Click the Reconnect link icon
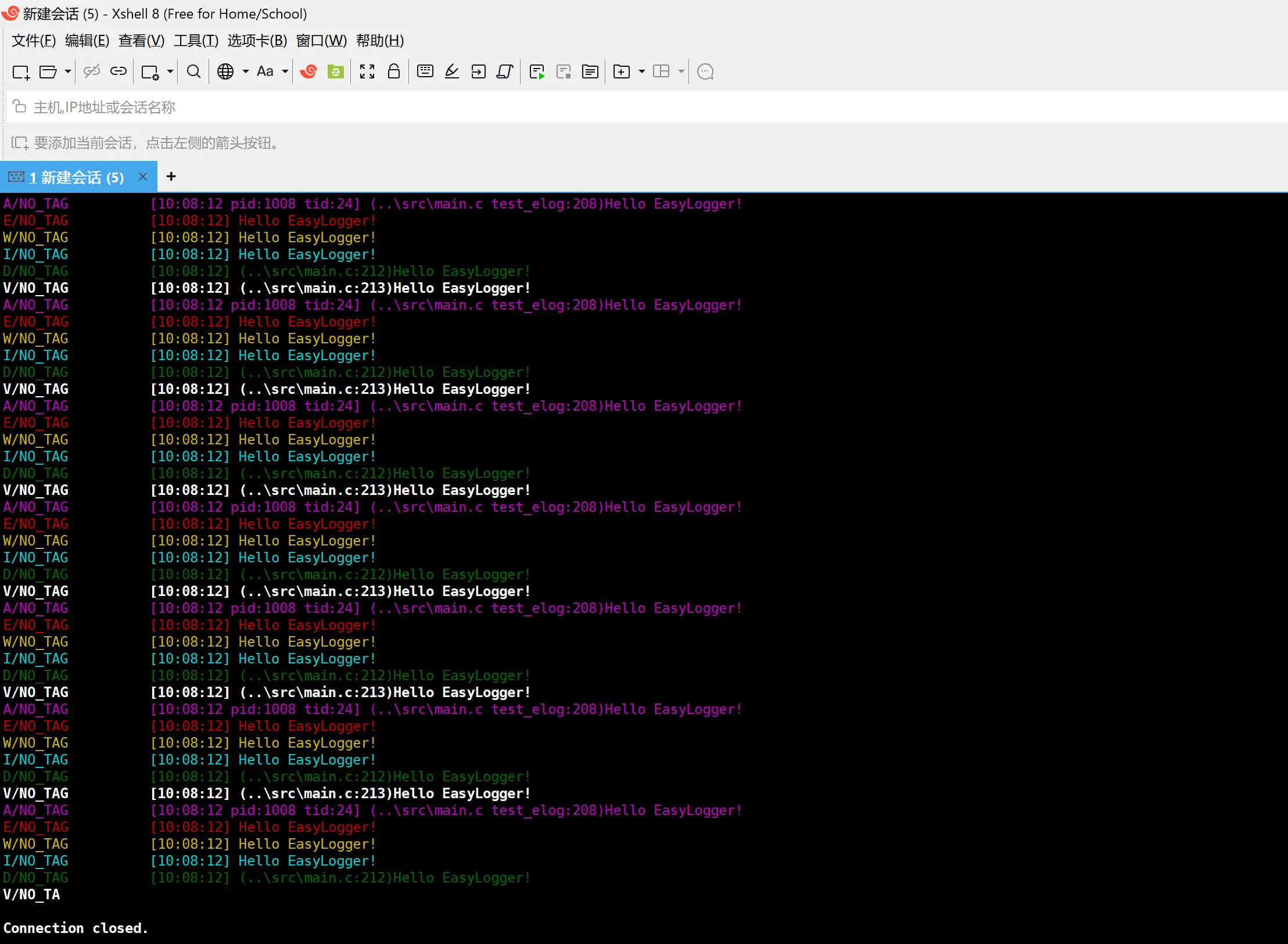Image resolution: width=1288 pixels, height=944 pixels. [119, 71]
